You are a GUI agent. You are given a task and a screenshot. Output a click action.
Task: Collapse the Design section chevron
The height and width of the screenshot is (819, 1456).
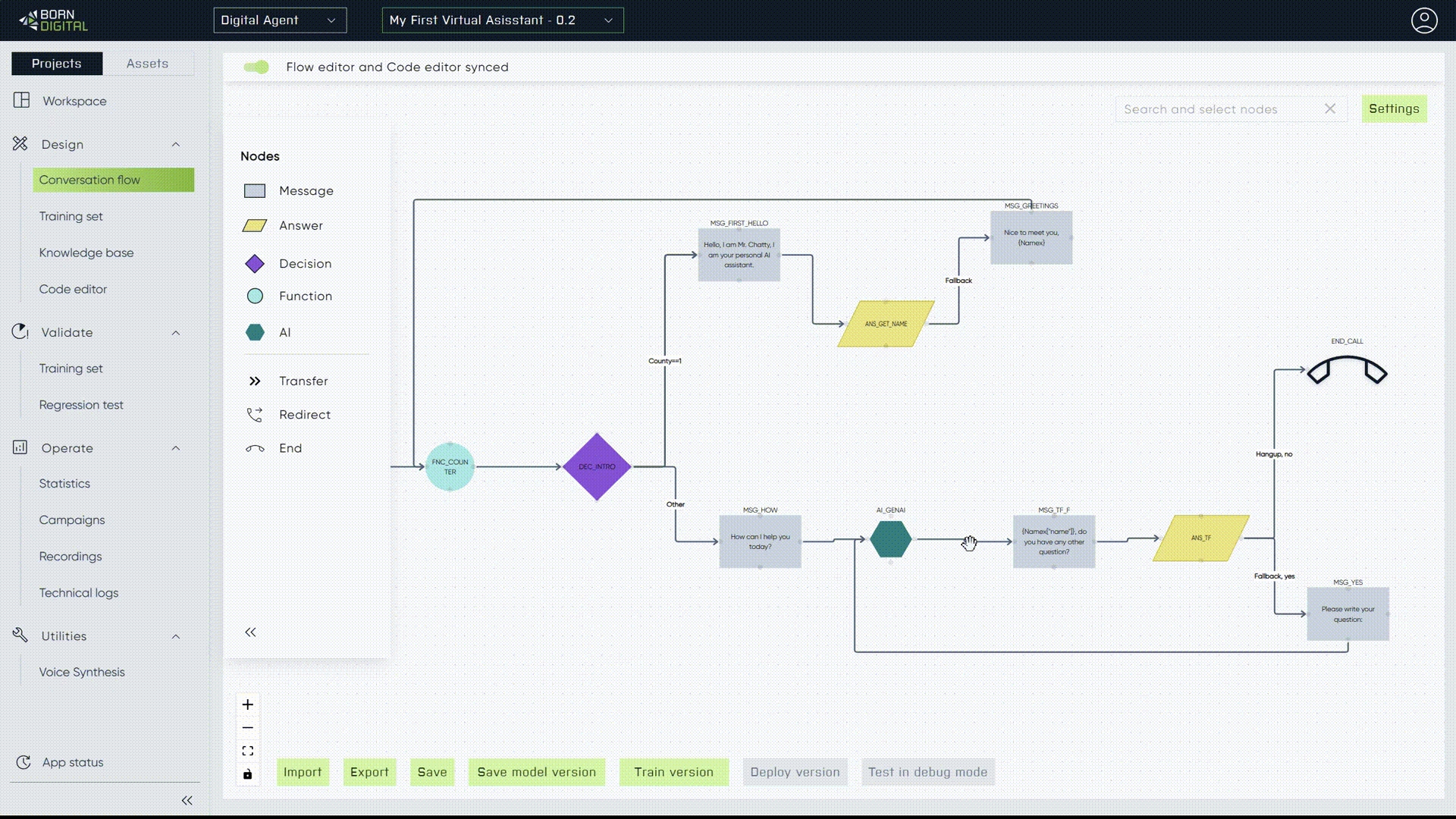click(176, 145)
